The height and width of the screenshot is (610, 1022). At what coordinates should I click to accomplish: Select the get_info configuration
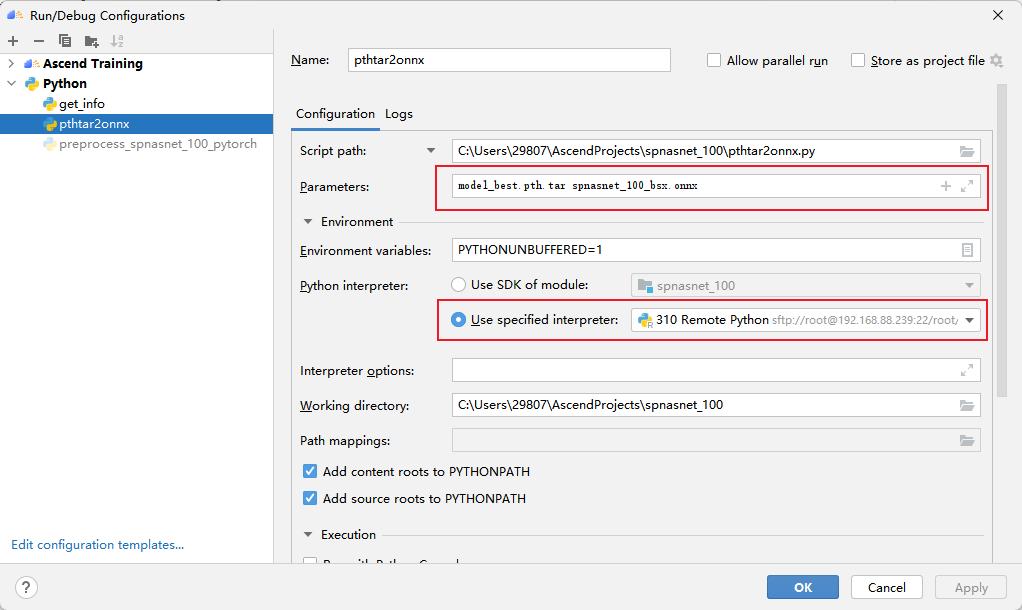(x=83, y=103)
